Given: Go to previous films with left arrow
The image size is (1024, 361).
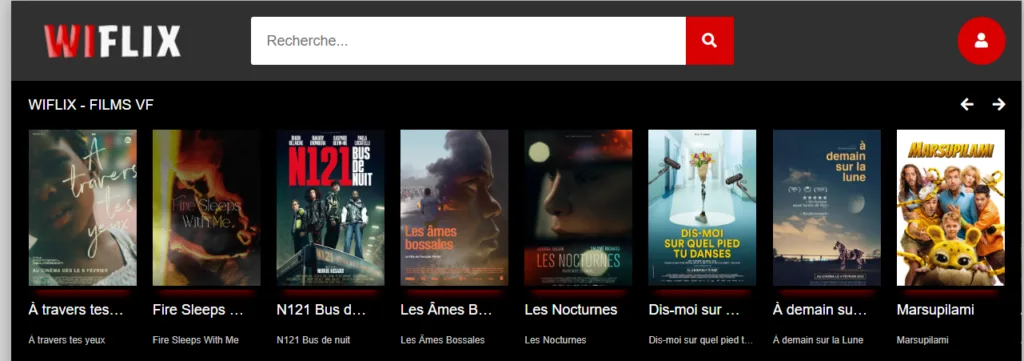Looking at the screenshot, I should [x=967, y=104].
